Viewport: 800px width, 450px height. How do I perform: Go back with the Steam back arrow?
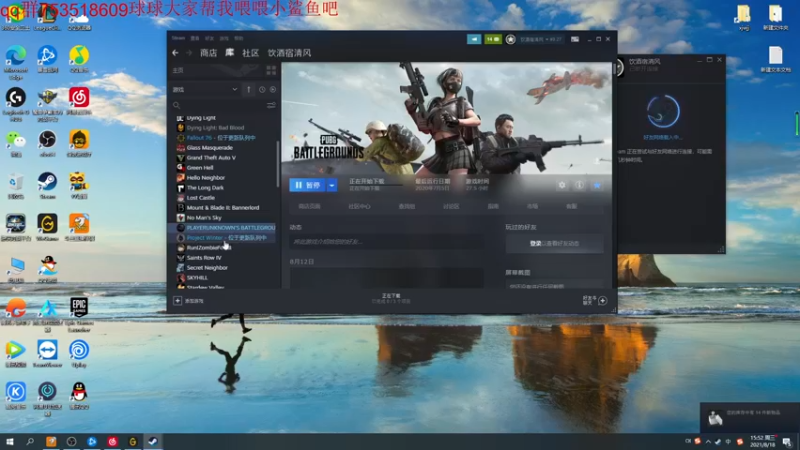(x=175, y=53)
